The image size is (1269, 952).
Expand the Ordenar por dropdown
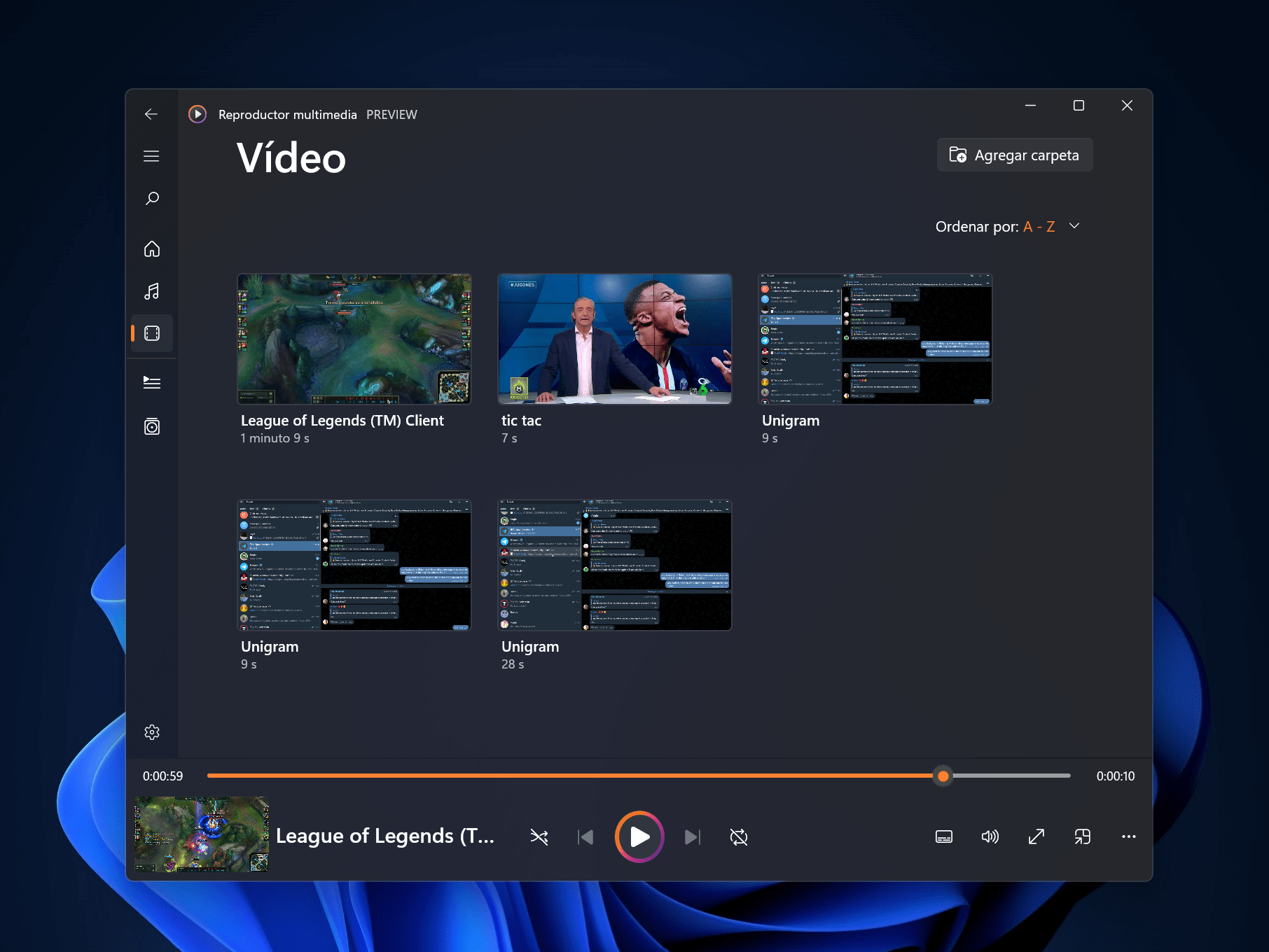pos(1008,226)
